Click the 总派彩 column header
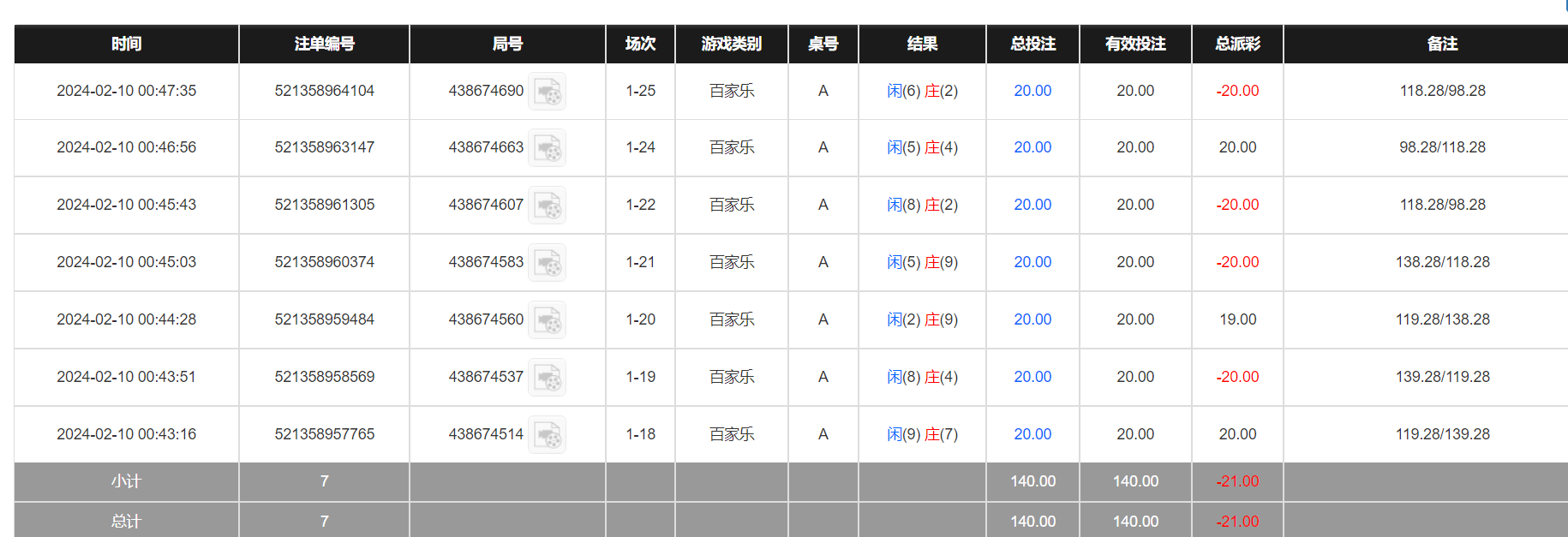Screen dimensions: 1568x537 [x=1237, y=44]
